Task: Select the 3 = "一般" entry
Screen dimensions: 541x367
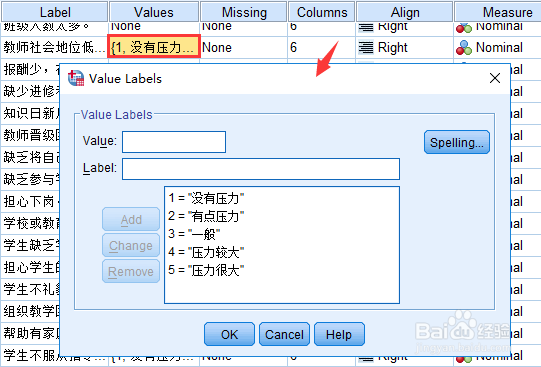Action: click(194, 234)
